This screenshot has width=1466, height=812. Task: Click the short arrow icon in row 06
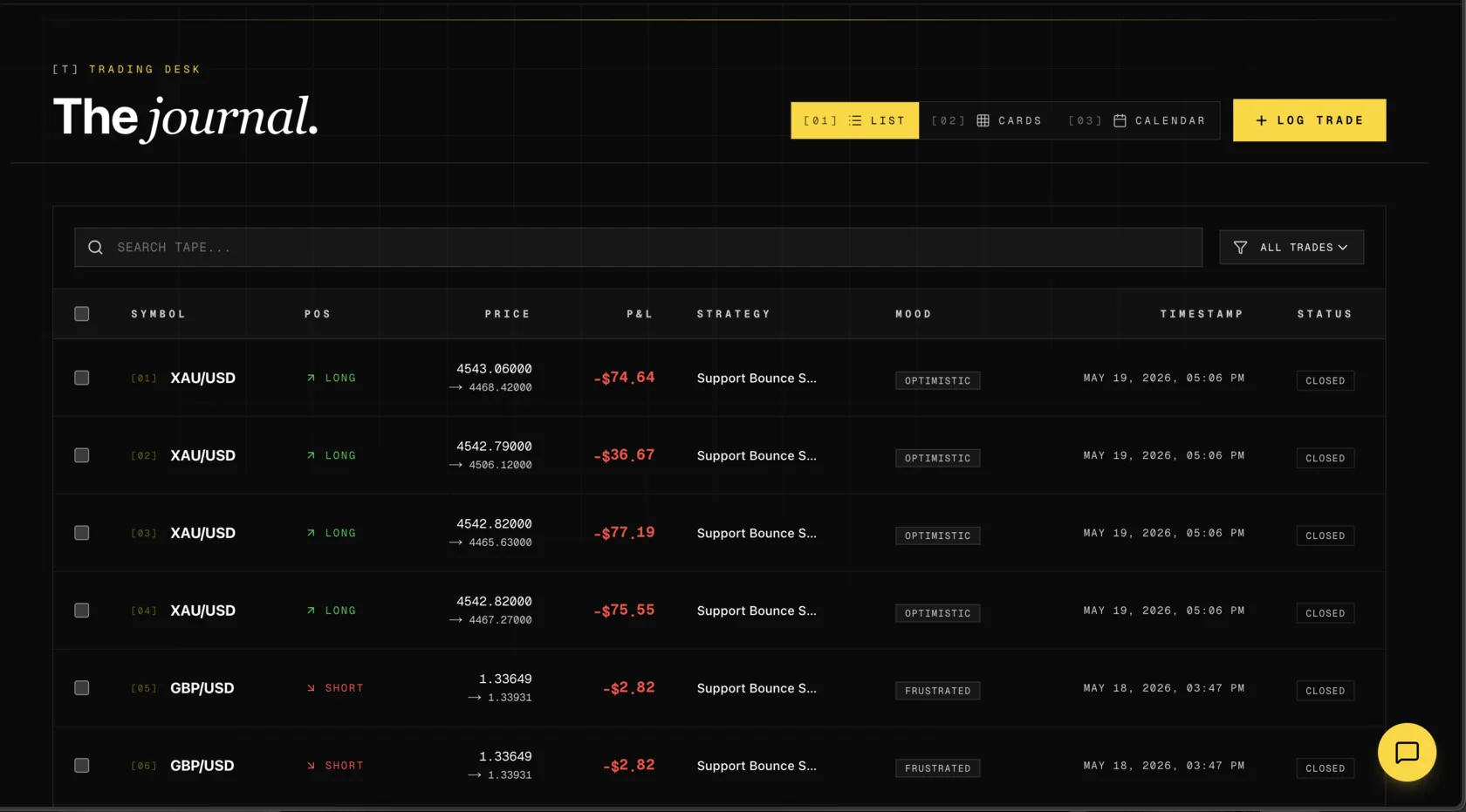coord(311,766)
